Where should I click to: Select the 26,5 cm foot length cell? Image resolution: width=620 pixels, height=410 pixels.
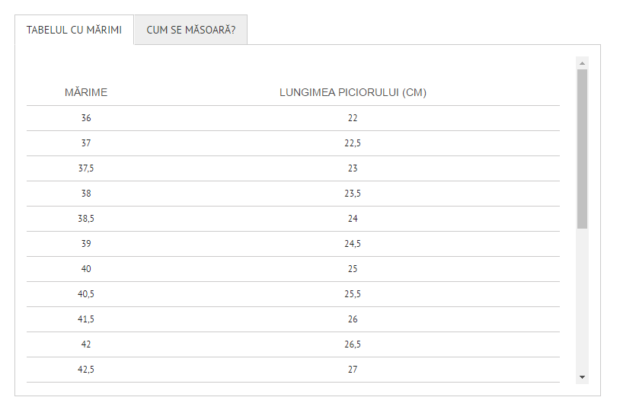click(x=353, y=344)
